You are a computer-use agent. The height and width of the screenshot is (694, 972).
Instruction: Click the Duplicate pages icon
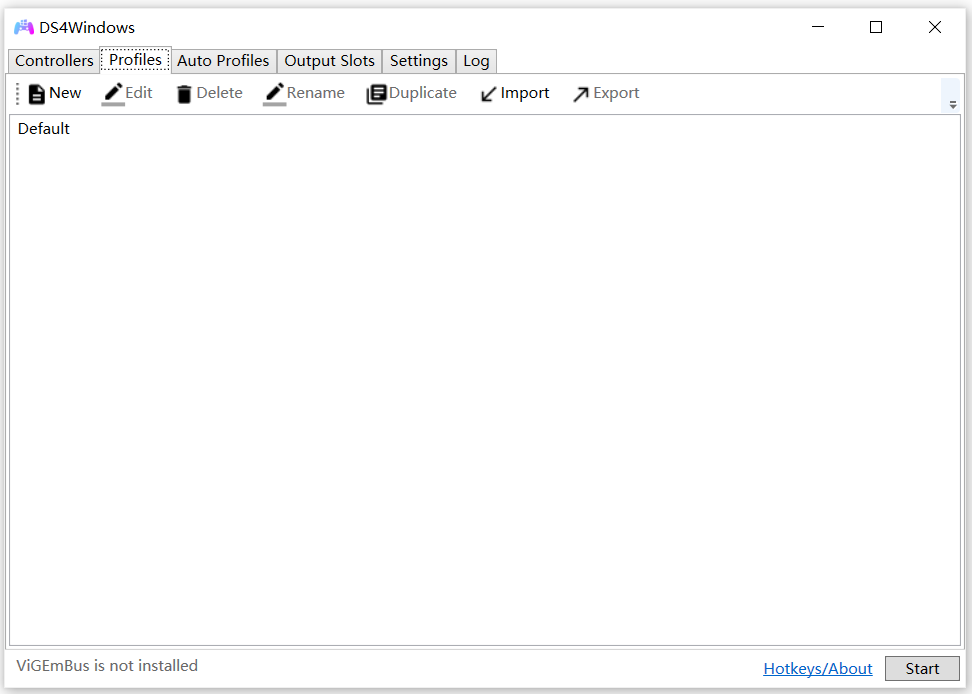[376, 94]
